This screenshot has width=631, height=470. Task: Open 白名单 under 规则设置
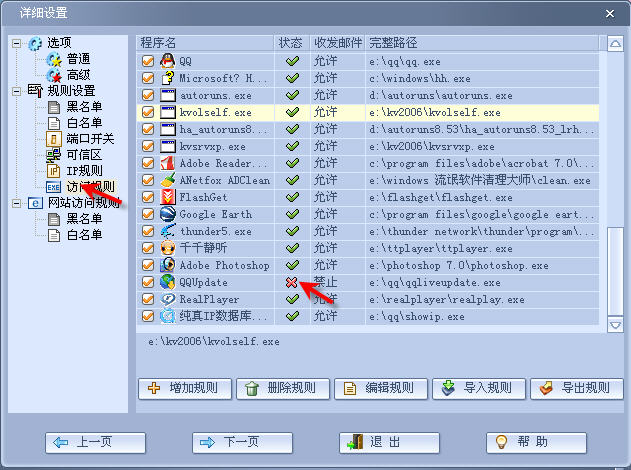click(84, 123)
